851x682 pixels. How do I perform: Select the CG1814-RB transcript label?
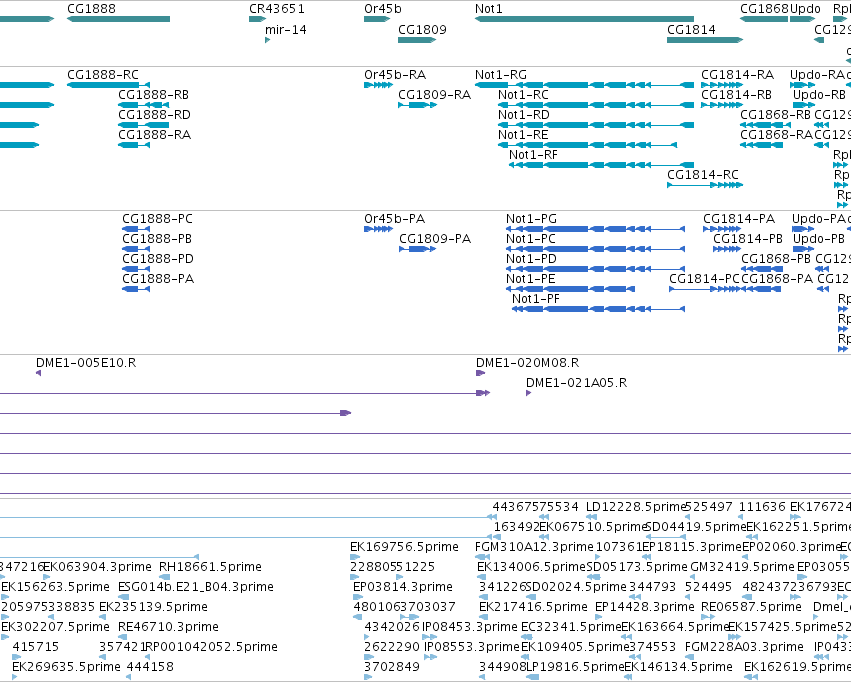pos(736,94)
